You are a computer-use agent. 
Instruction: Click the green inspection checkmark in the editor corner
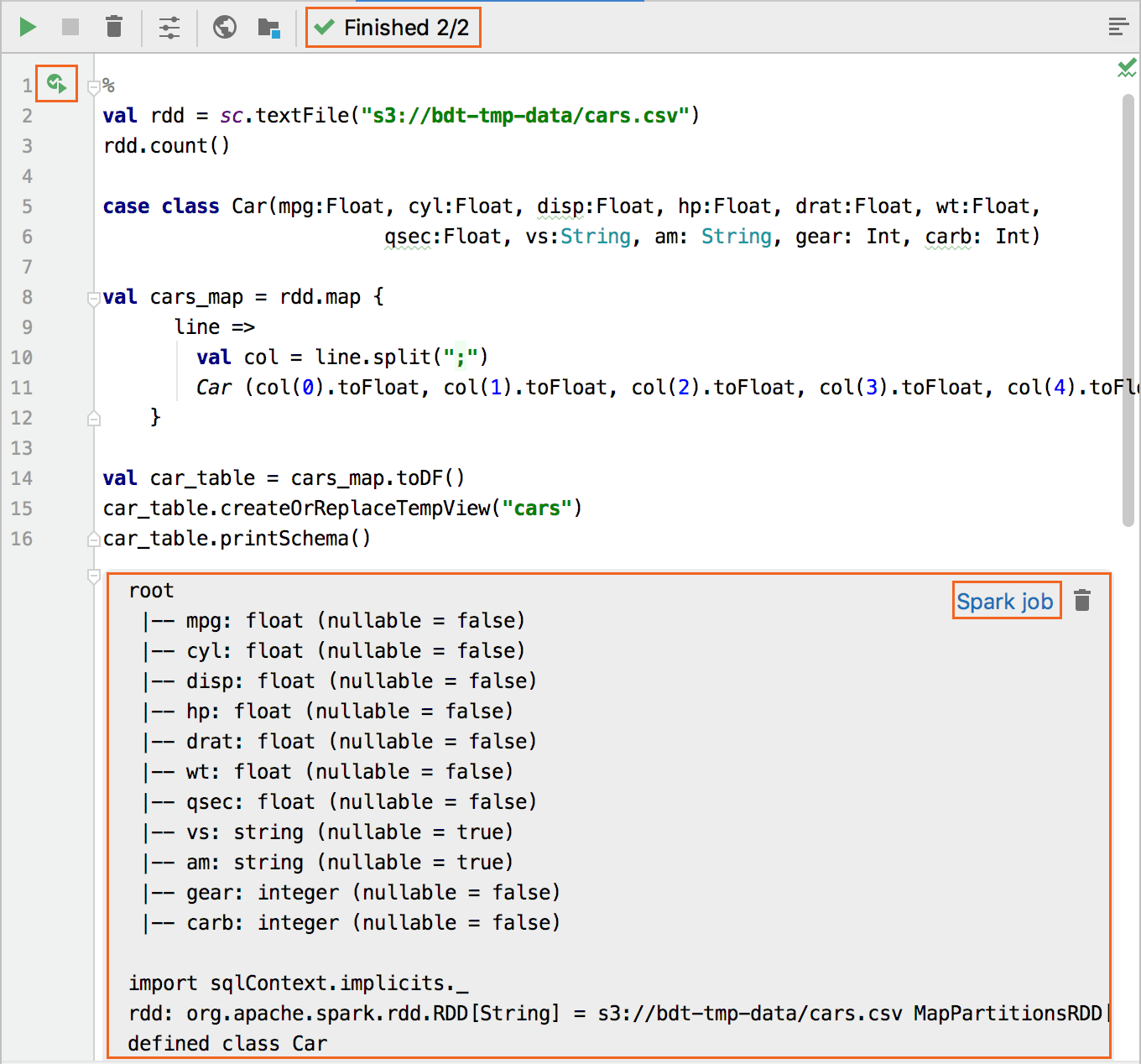[1126, 69]
